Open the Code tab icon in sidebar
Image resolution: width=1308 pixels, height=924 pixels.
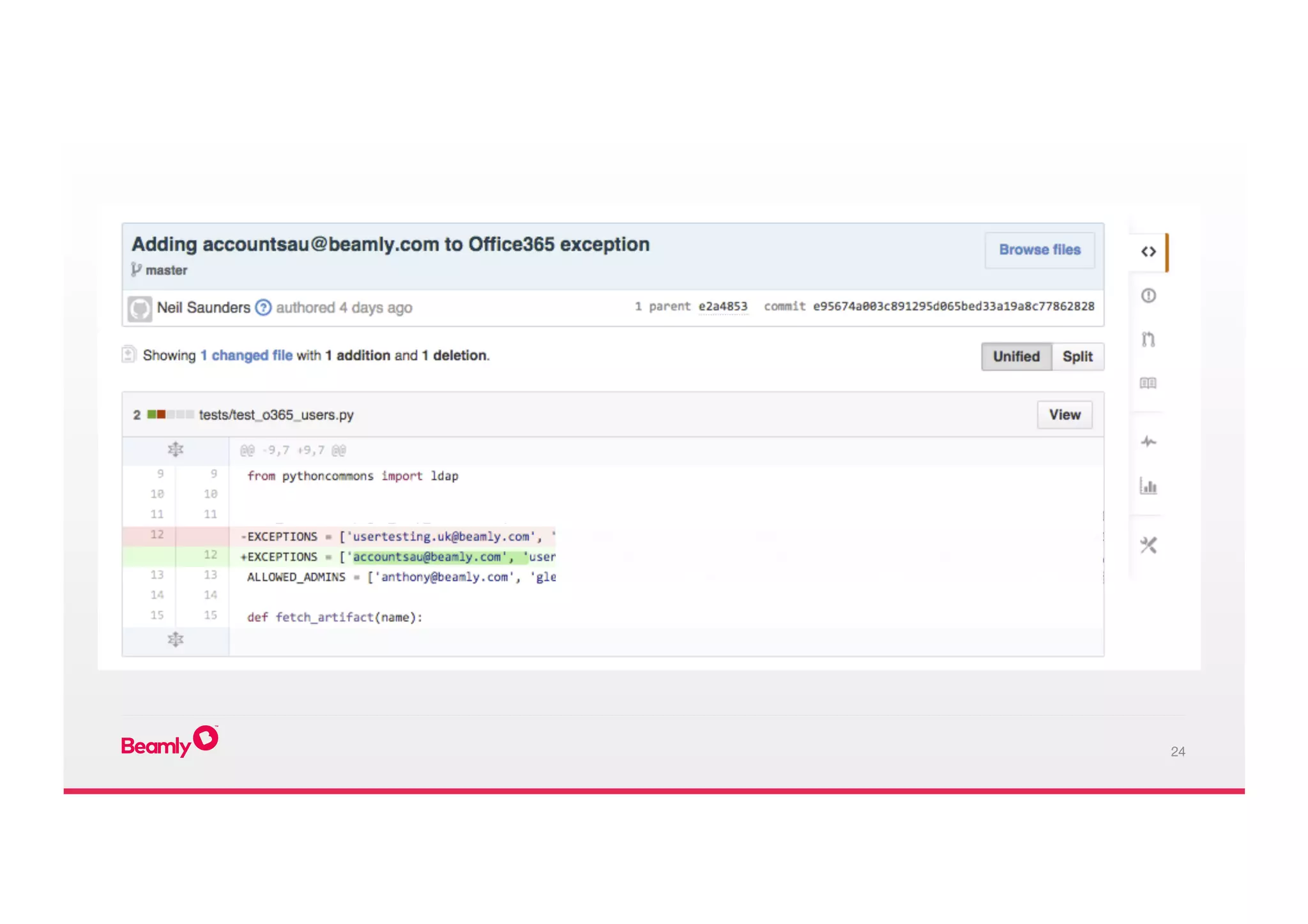tap(1148, 252)
